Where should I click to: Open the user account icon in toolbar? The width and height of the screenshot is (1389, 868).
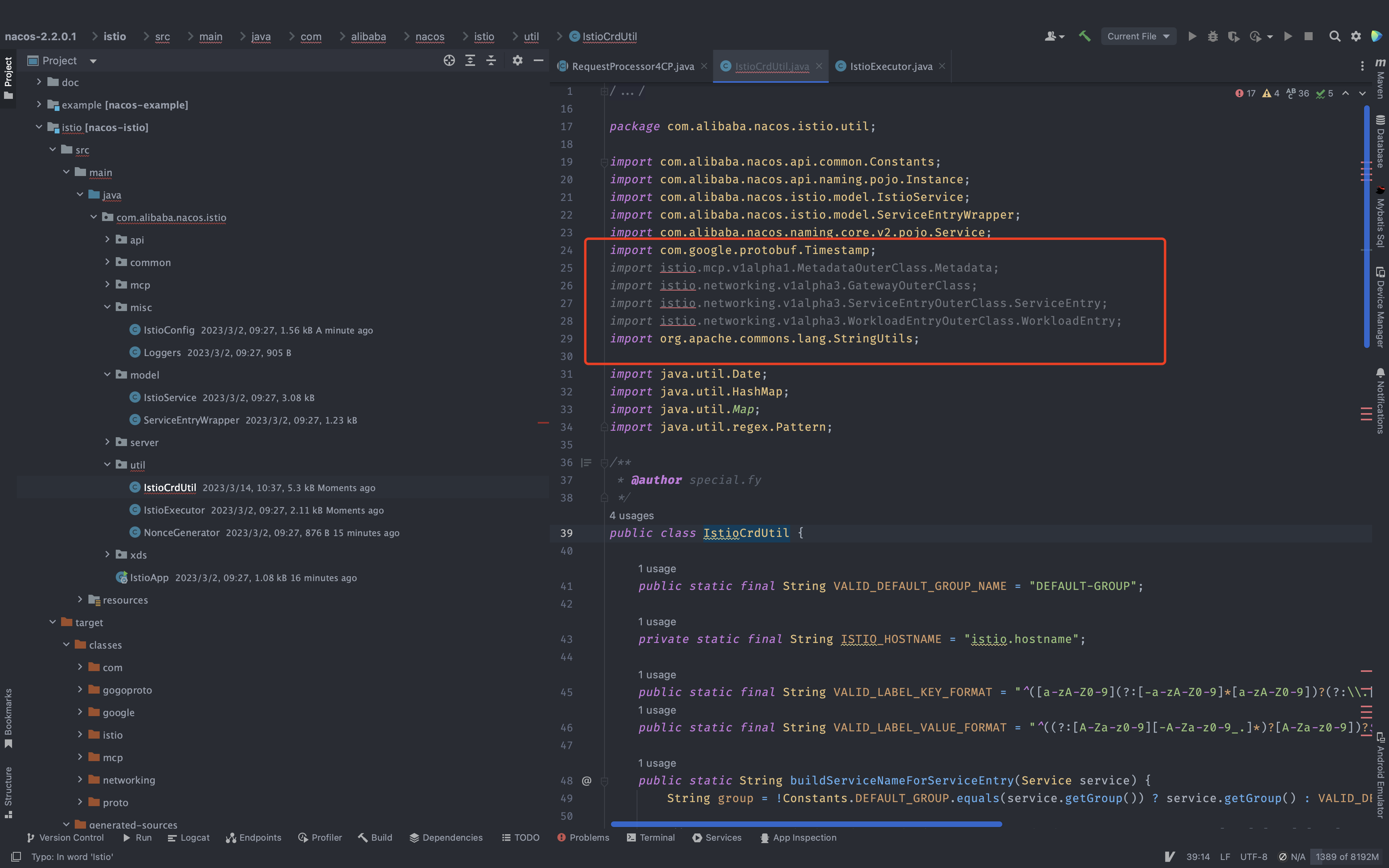[x=1054, y=36]
